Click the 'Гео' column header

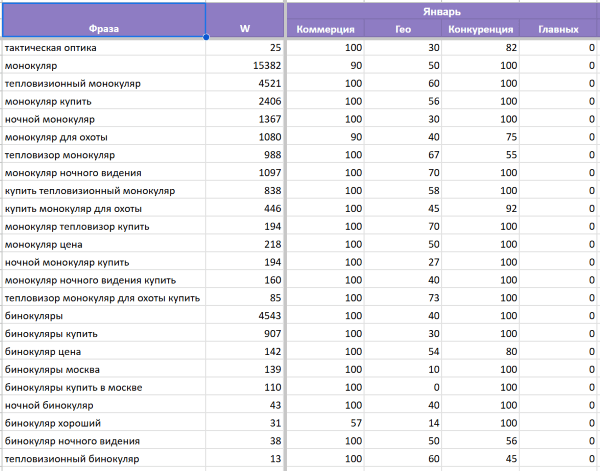[403, 29]
